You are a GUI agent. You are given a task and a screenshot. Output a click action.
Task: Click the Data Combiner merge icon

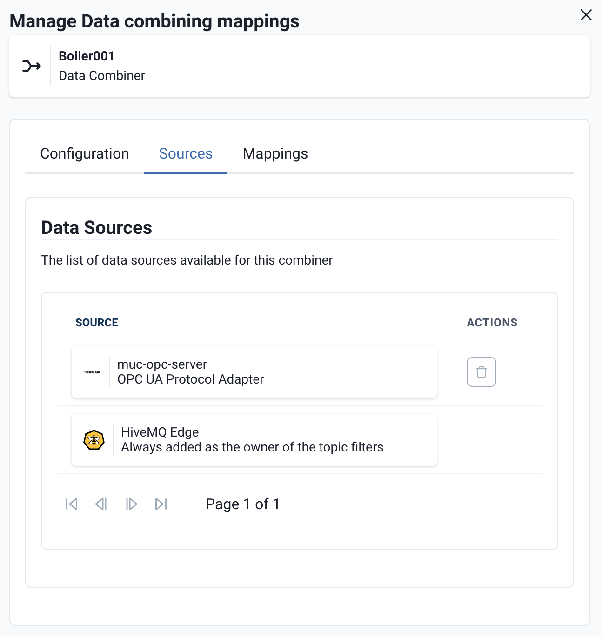(x=31, y=66)
